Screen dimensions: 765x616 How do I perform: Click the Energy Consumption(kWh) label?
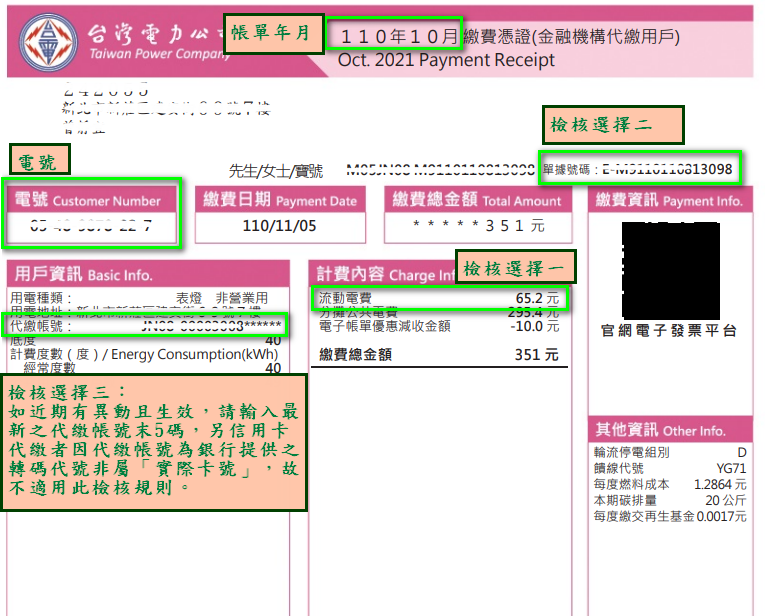pos(194,354)
